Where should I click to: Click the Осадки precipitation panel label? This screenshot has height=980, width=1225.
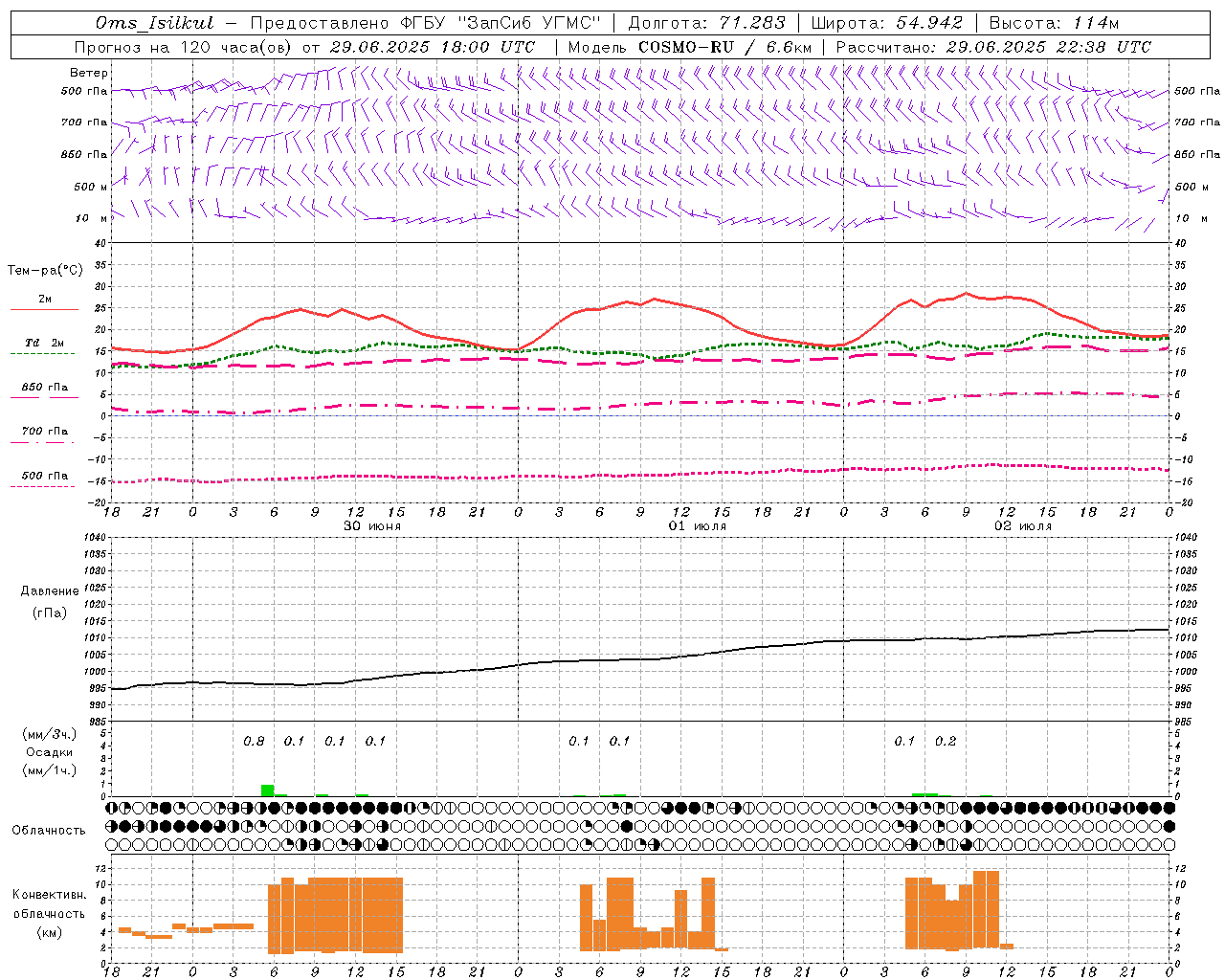50,752
